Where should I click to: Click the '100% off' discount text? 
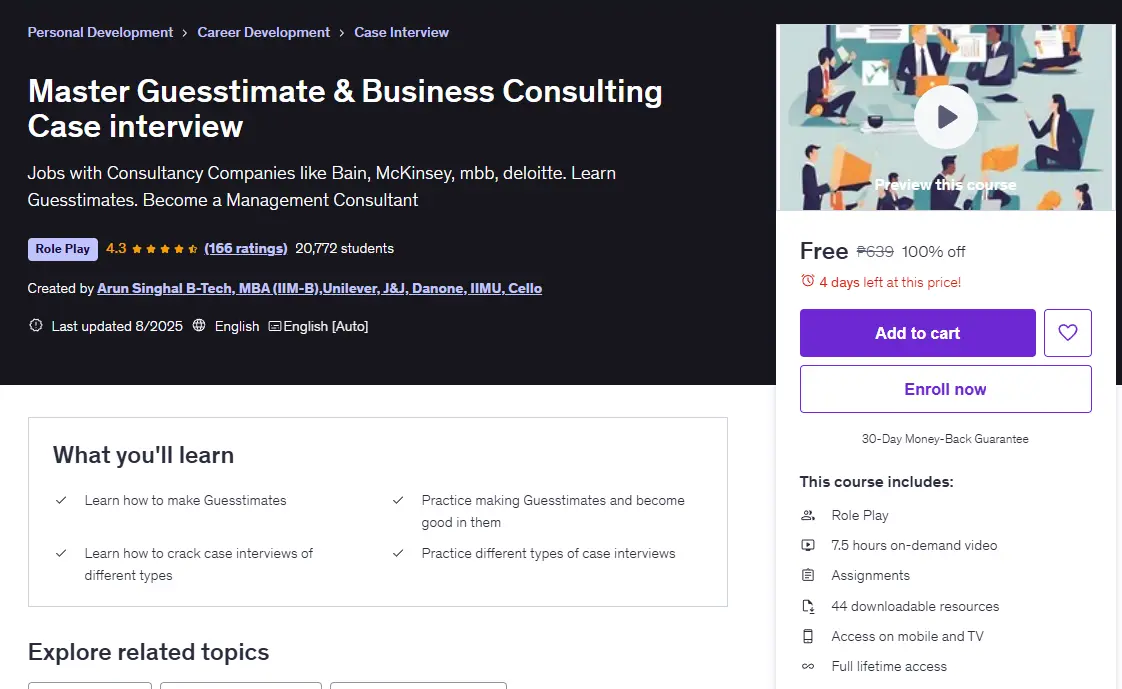tap(933, 252)
